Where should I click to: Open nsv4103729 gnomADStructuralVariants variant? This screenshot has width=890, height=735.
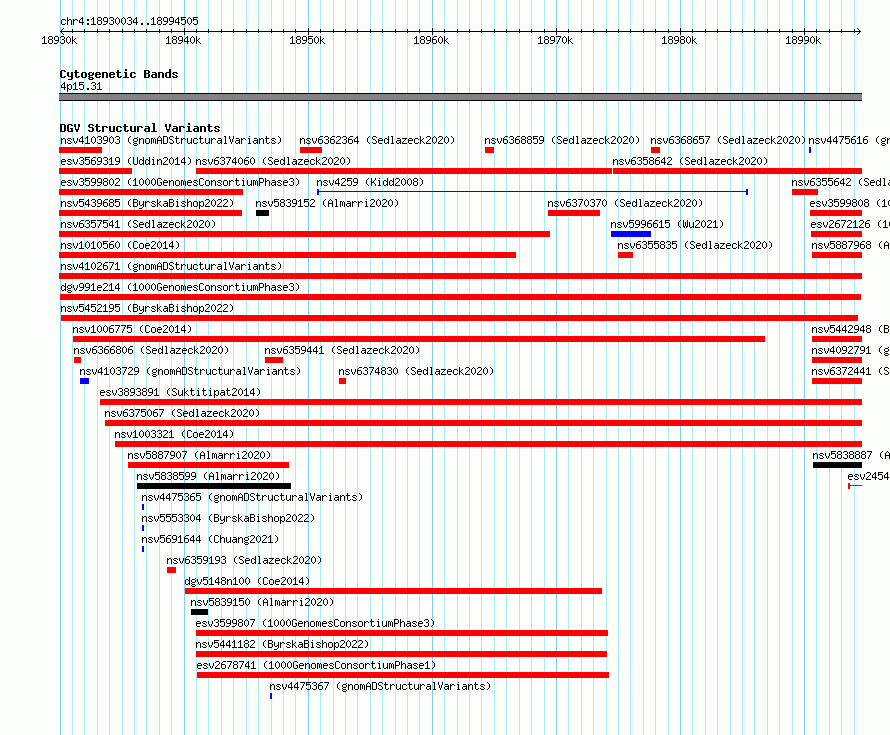(x=190, y=371)
